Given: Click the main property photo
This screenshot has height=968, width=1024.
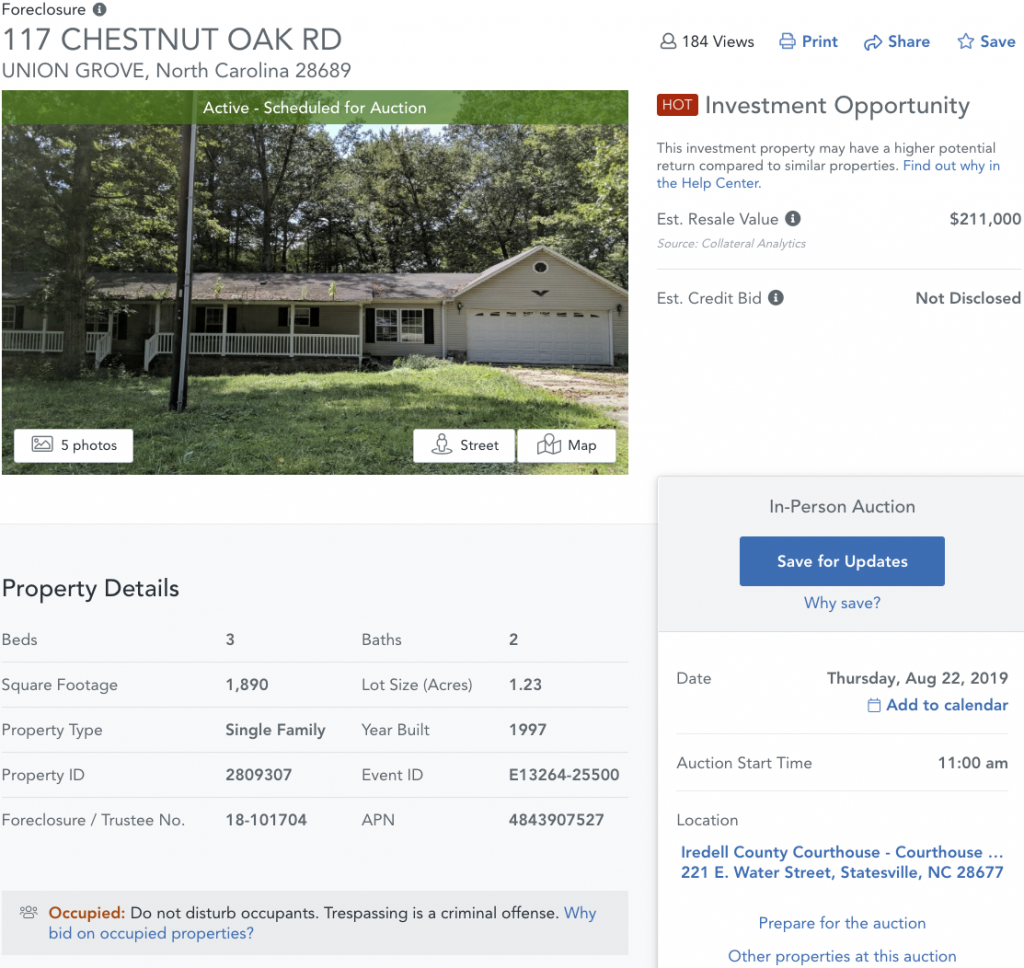Looking at the screenshot, I should tap(315, 290).
